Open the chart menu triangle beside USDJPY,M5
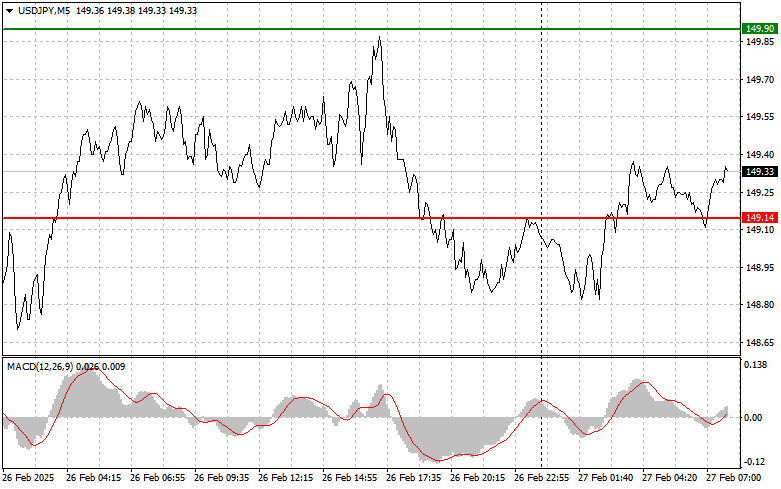 point(9,9)
